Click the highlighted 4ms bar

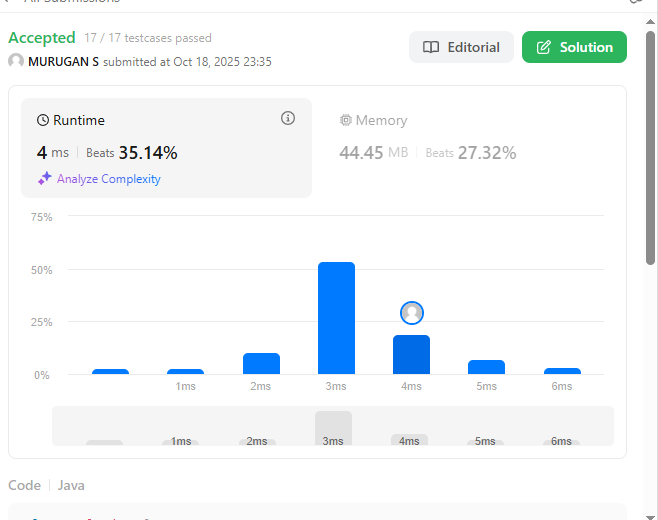coord(411,354)
